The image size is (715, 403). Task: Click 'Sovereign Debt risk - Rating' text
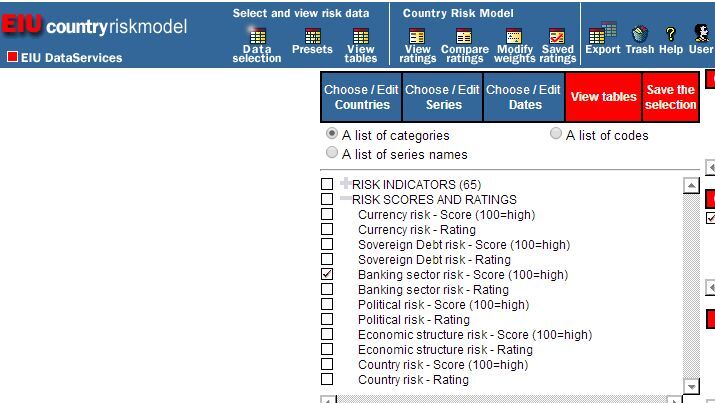tap(434, 260)
